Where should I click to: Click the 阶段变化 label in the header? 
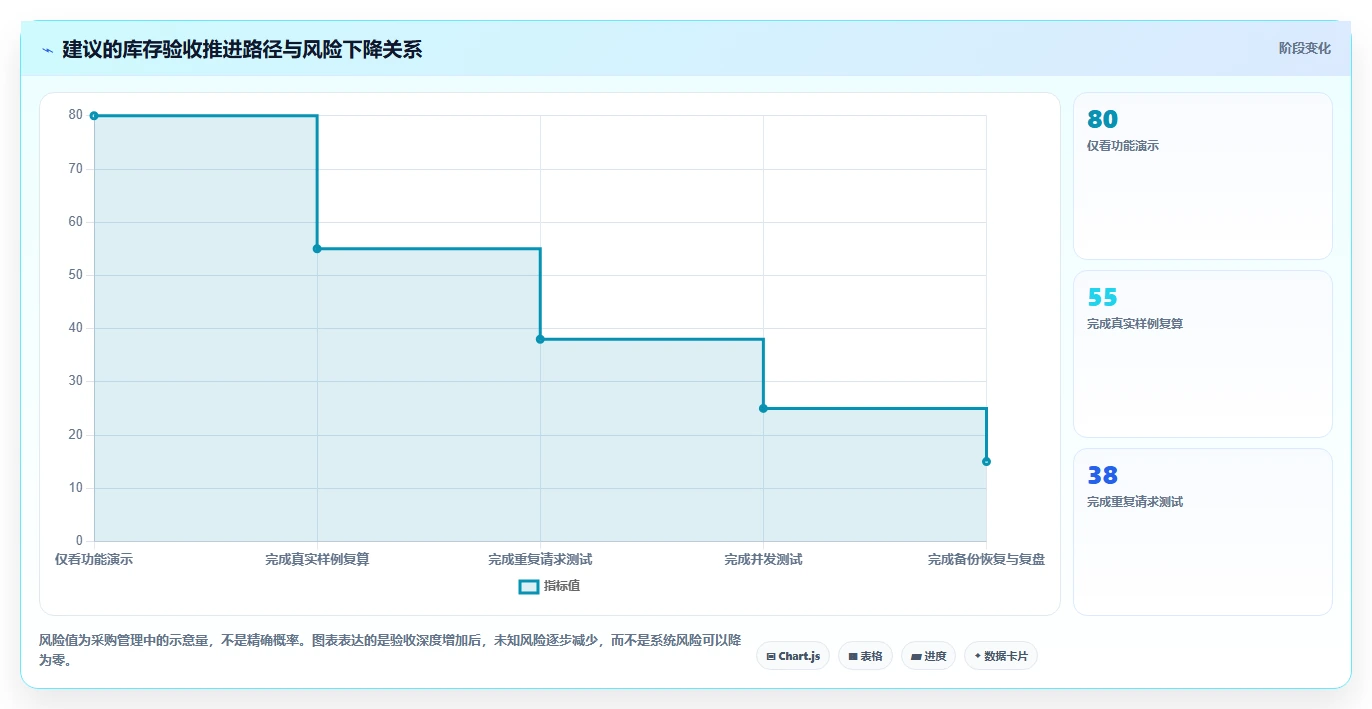pos(1304,48)
